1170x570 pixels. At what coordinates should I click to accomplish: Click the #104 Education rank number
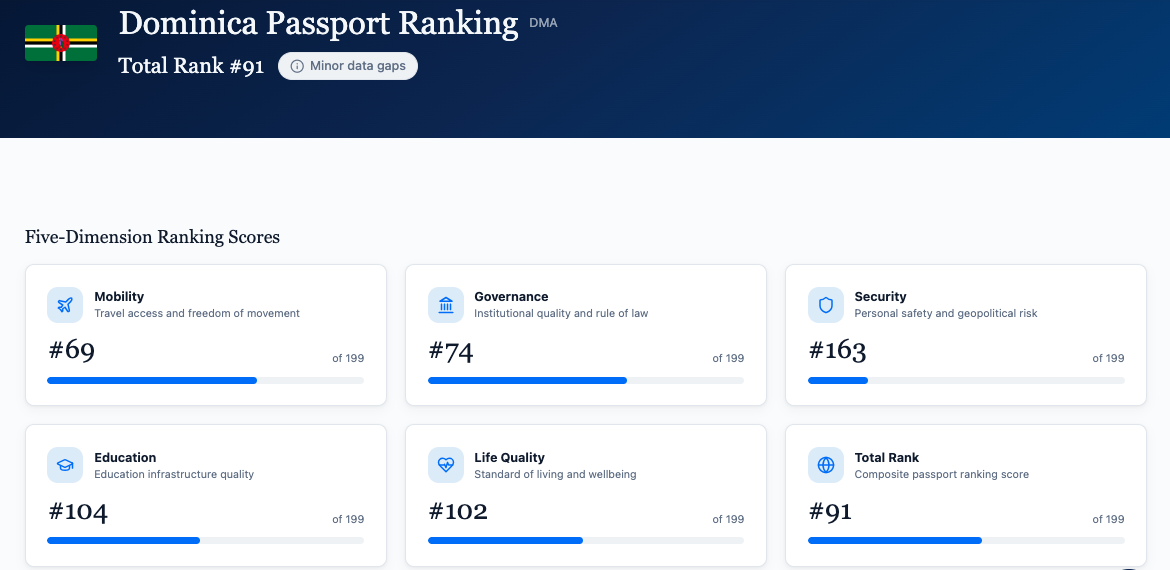[x=78, y=512]
